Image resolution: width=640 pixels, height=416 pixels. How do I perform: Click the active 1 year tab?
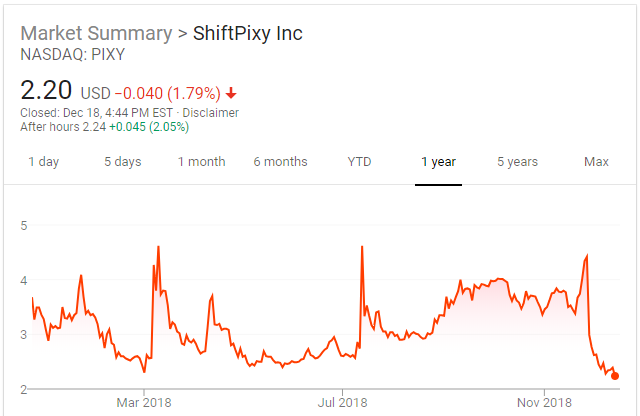coord(437,162)
